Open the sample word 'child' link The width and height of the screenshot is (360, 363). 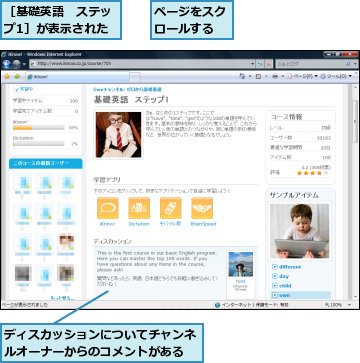click(x=285, y=286)
